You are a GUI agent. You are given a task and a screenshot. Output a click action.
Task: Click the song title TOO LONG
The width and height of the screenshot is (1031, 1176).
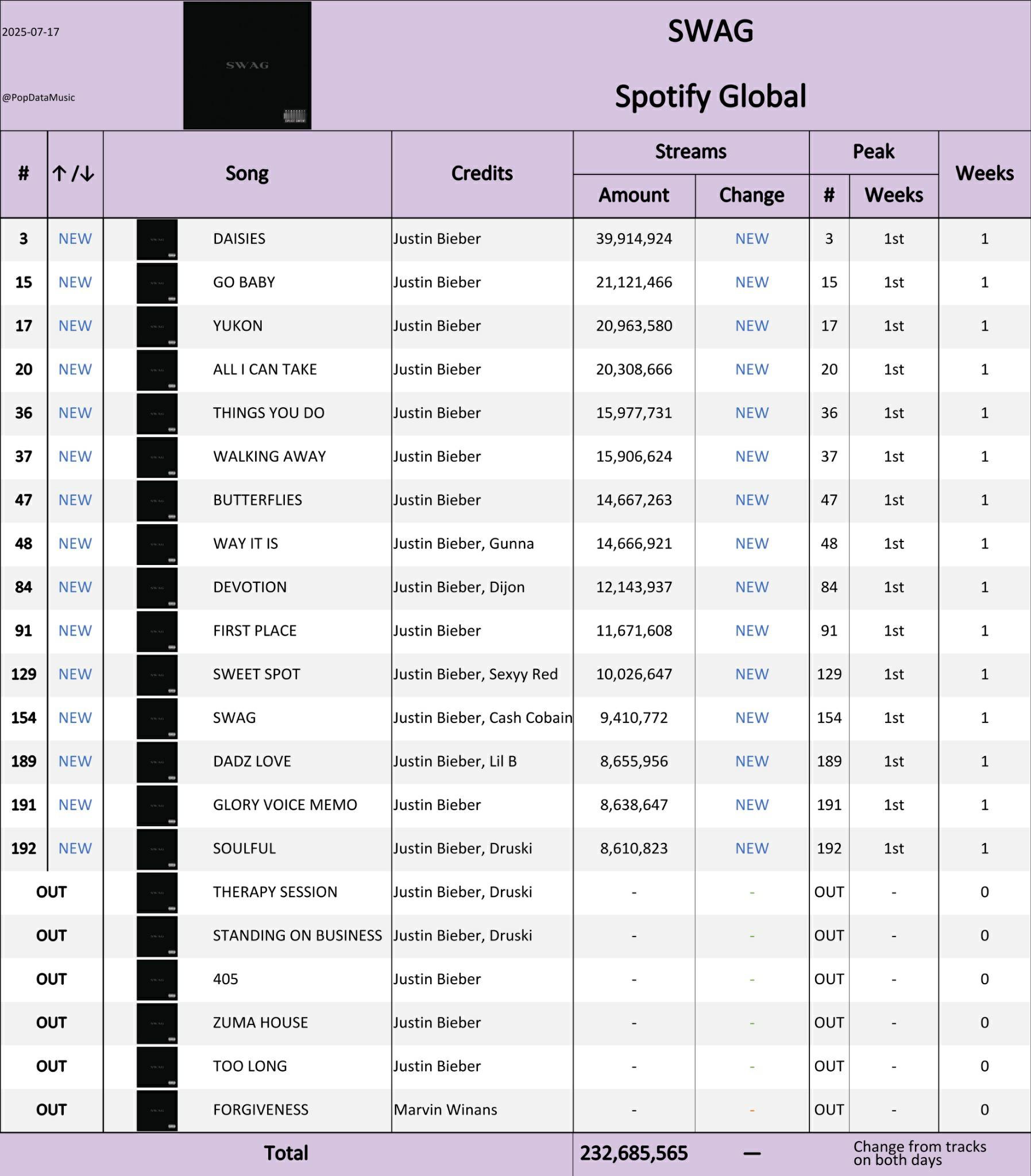tap(250, 1066)
